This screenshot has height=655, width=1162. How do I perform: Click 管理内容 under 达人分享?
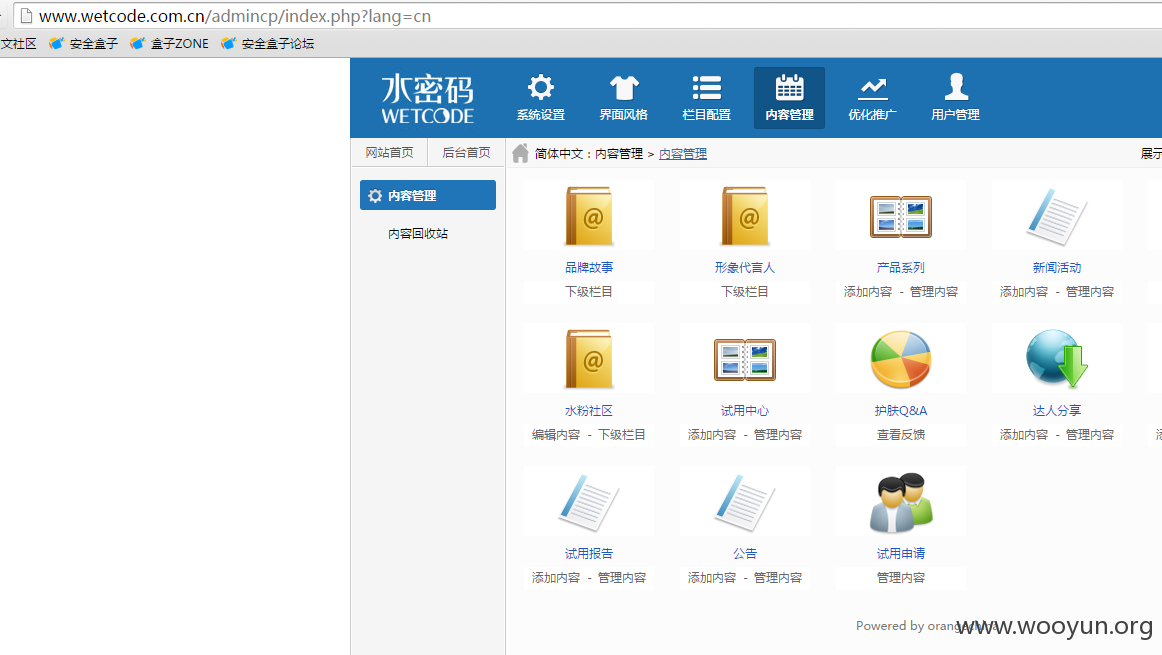pos(1090,435)
